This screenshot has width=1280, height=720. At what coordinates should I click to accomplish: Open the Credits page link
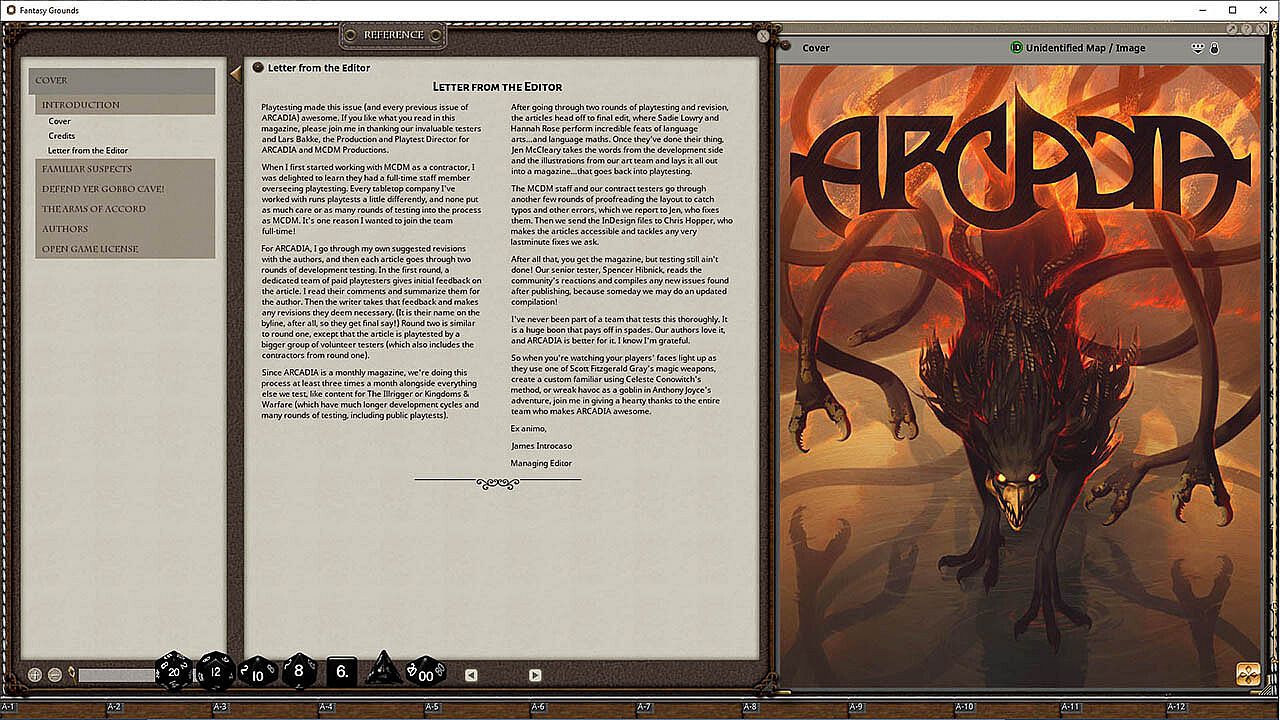(62, 136)
